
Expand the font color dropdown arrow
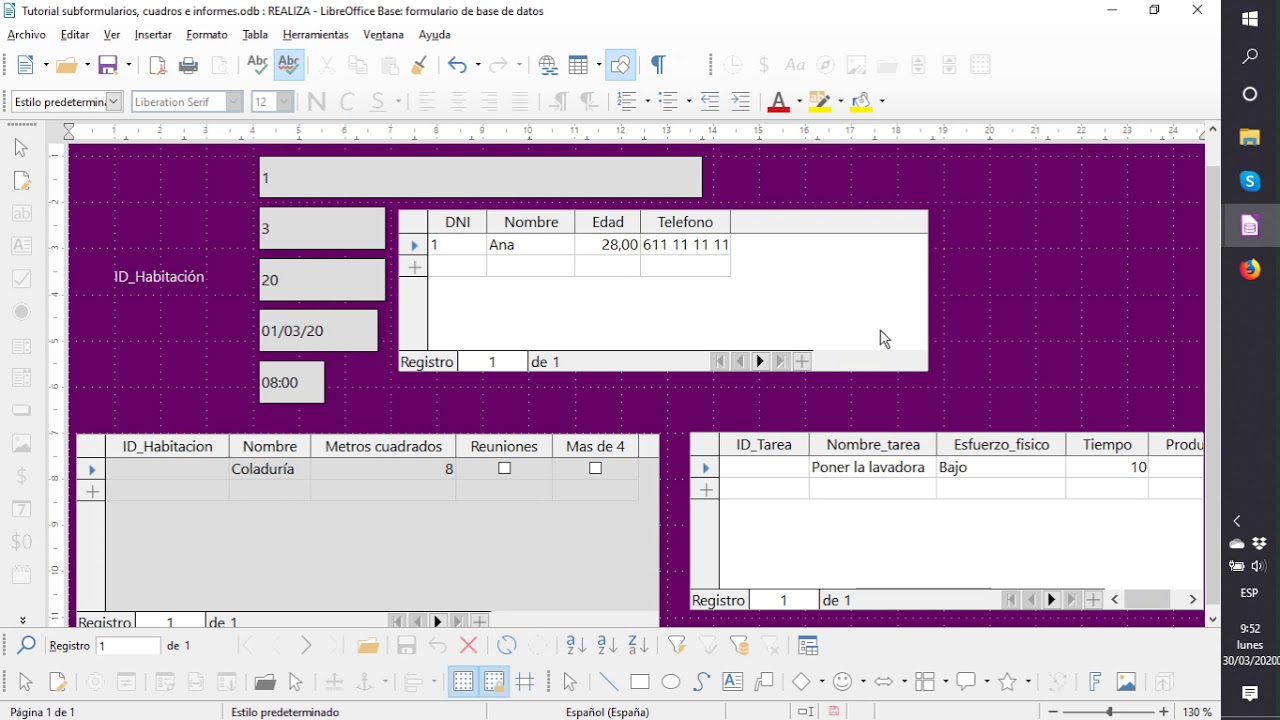[x=799, y=101]
